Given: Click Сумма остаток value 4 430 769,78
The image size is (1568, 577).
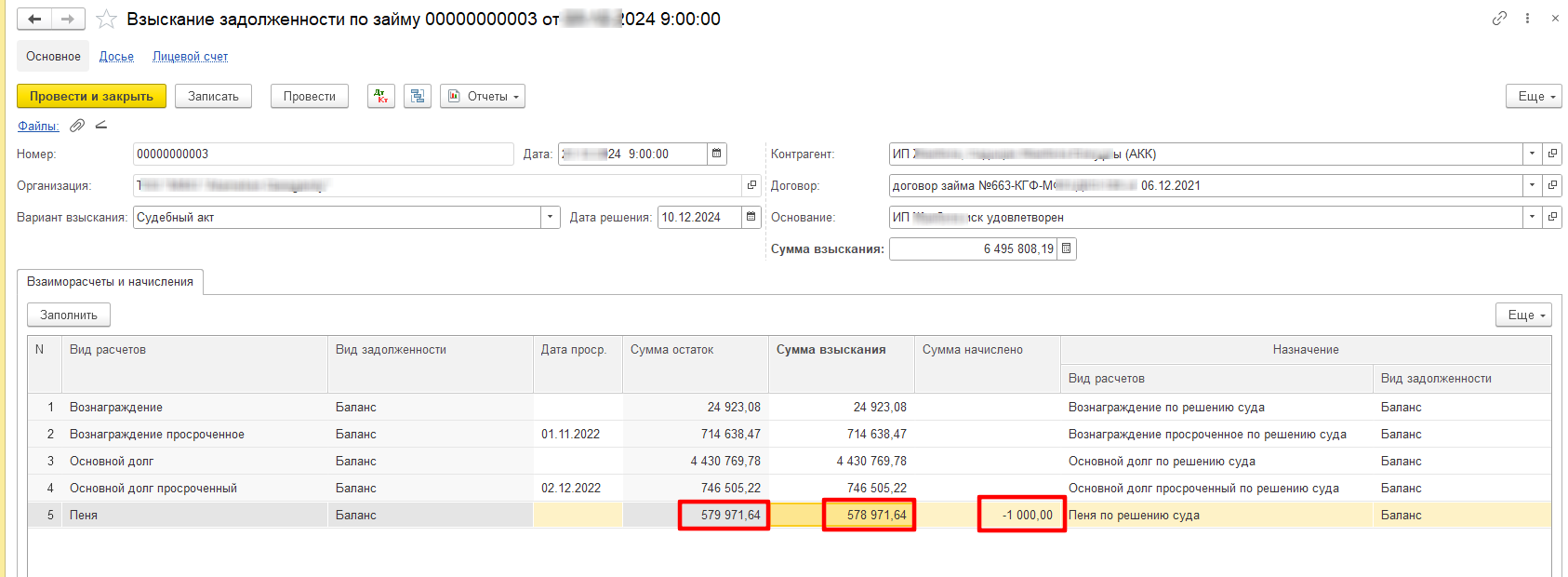Looking at the screenshot, I should [695, 461].
